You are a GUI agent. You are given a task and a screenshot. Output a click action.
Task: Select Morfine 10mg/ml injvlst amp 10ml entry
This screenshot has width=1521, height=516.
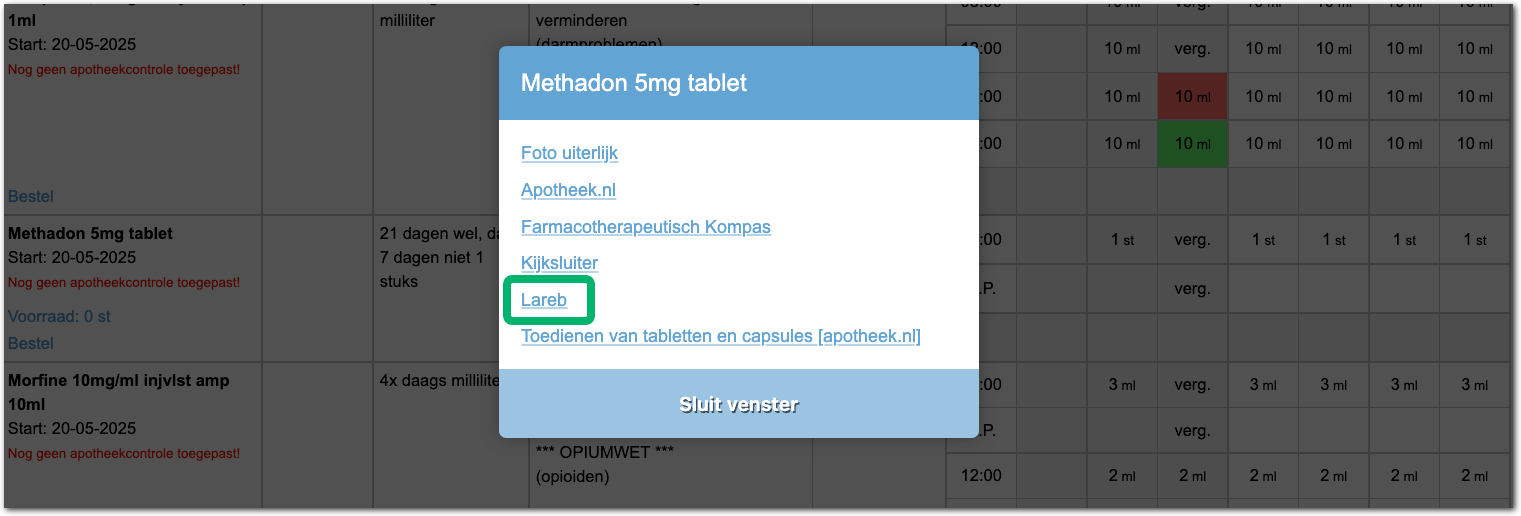119,380
